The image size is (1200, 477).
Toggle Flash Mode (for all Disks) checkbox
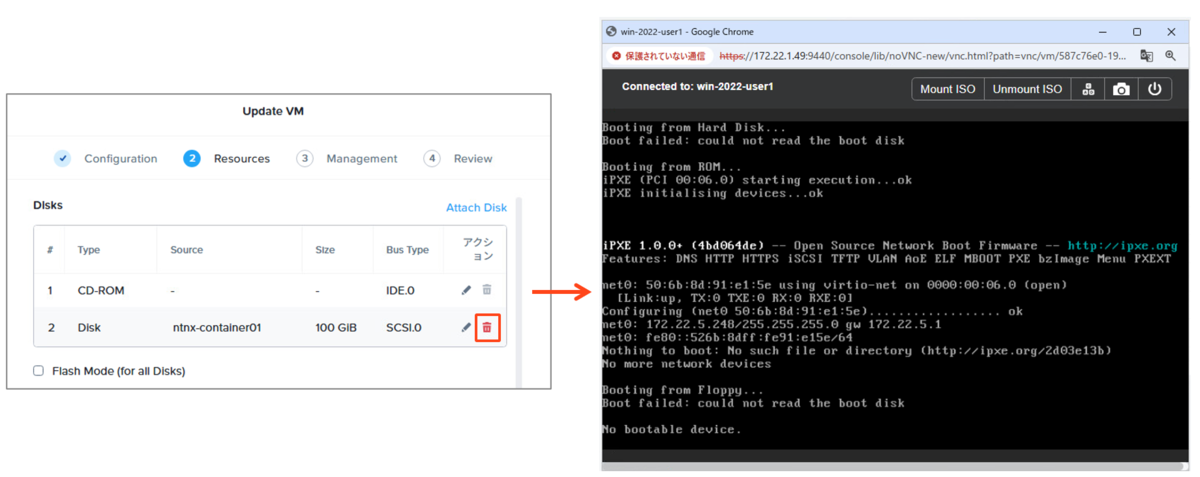[39, 371]
